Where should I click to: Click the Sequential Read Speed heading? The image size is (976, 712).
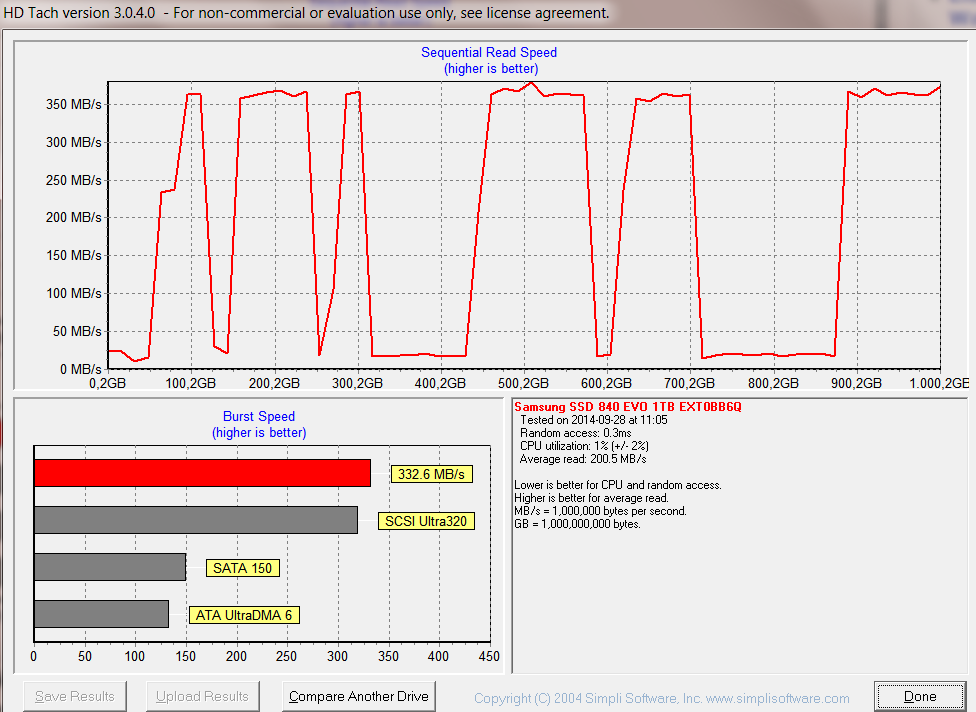tap(489, 52)
